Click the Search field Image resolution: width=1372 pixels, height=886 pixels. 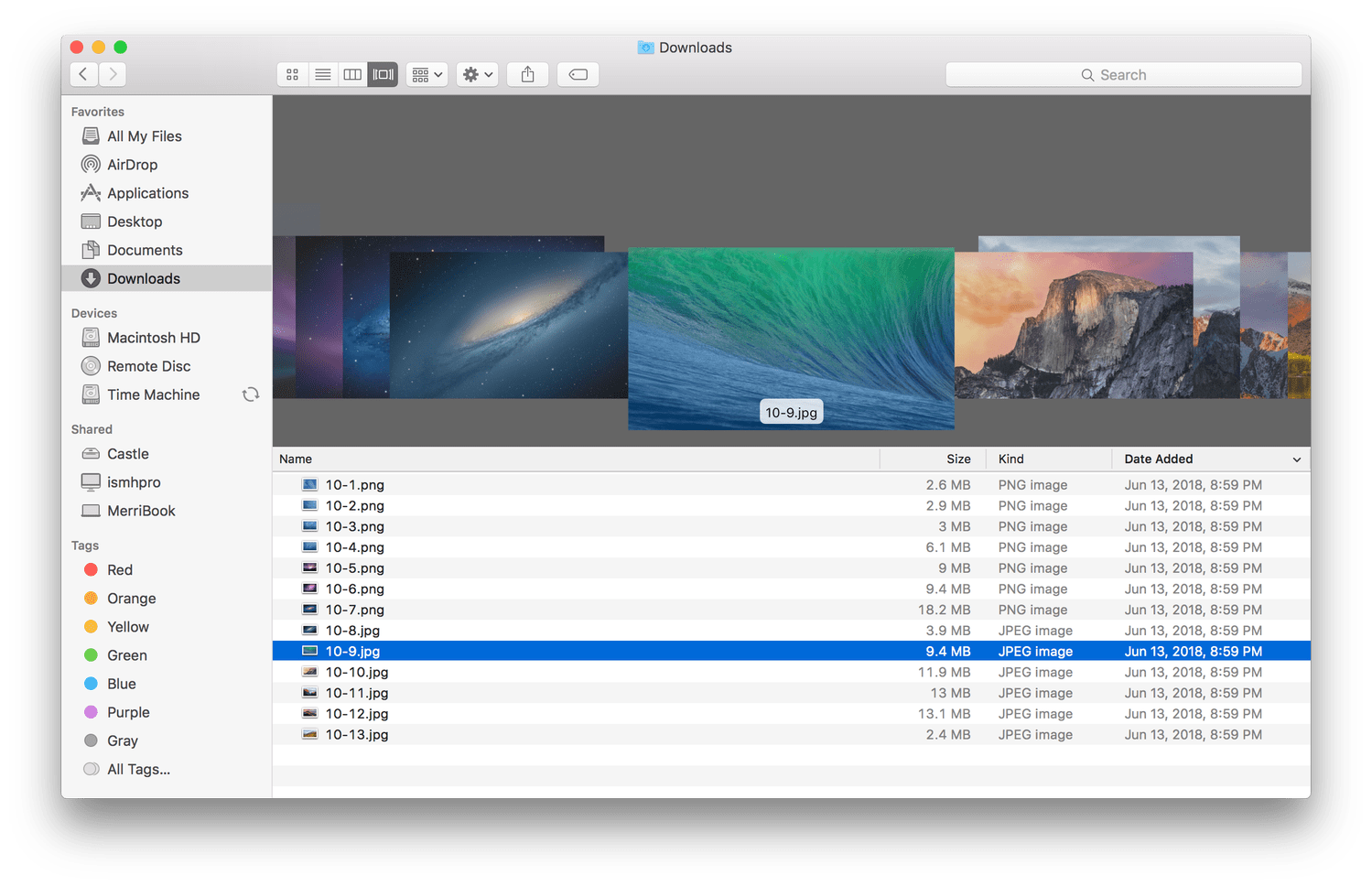pyautogui.click(x=1123, y=75)
